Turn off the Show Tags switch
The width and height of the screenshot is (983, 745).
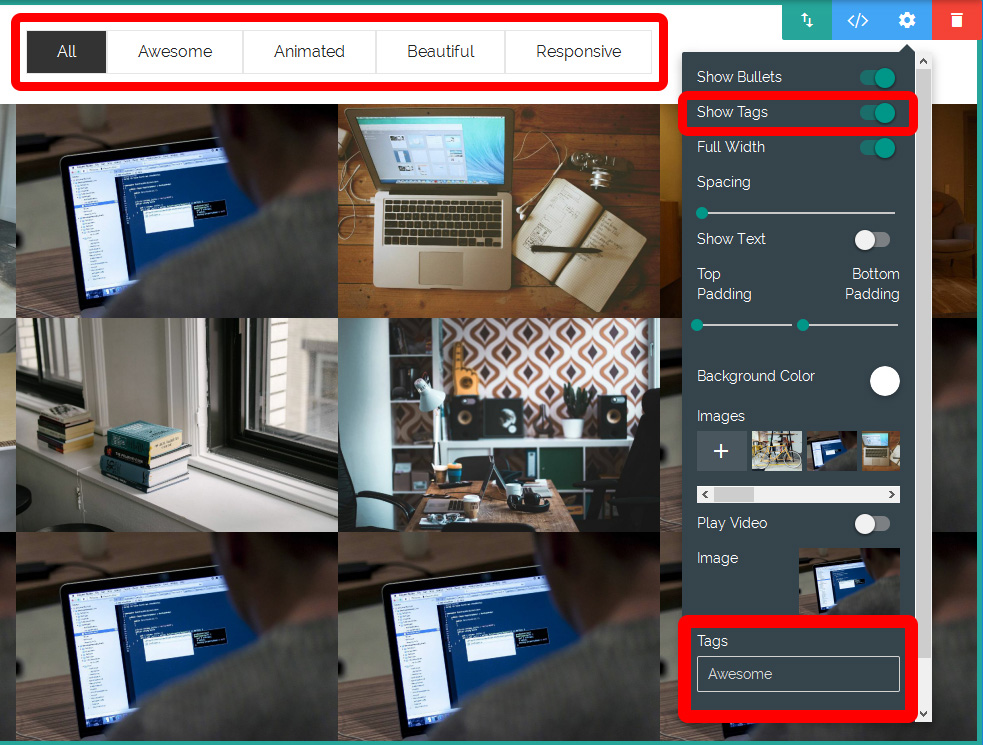pyautogui.click(x=877, y=113)
